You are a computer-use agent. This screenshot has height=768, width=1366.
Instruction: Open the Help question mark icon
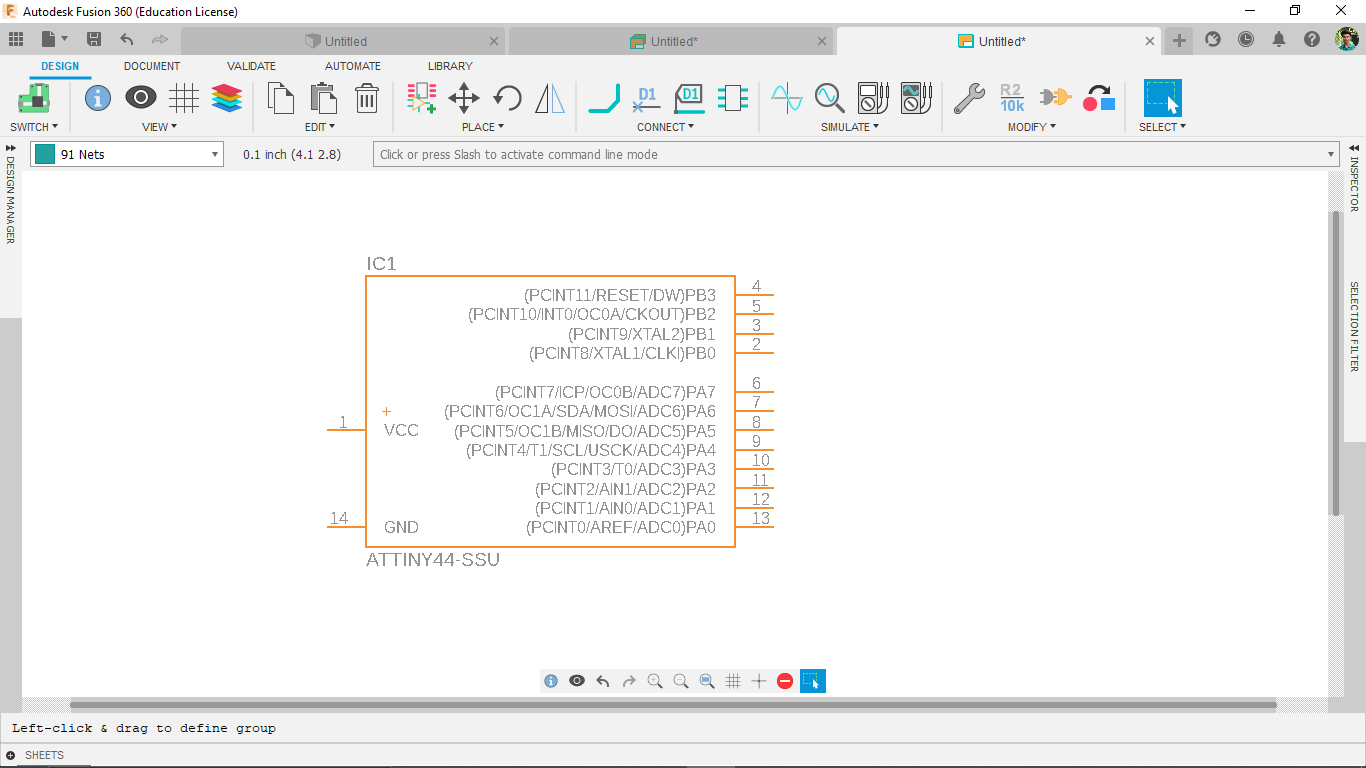pos(1312,39)
